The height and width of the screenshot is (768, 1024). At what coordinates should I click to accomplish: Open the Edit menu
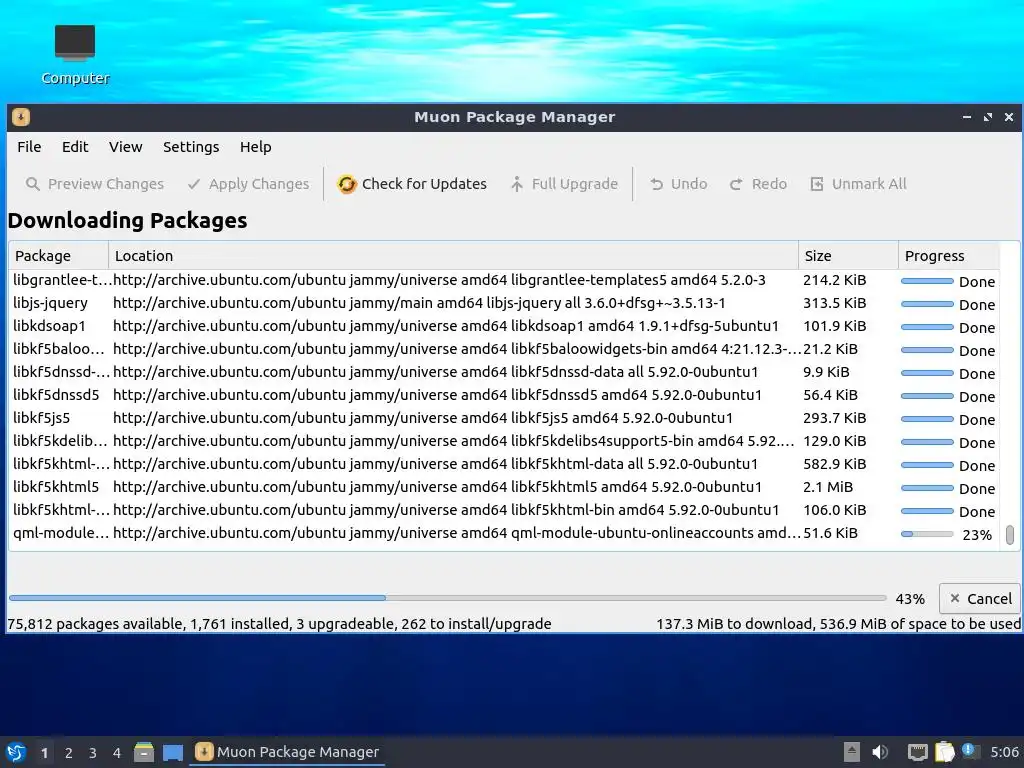click(x=75, y=147)
